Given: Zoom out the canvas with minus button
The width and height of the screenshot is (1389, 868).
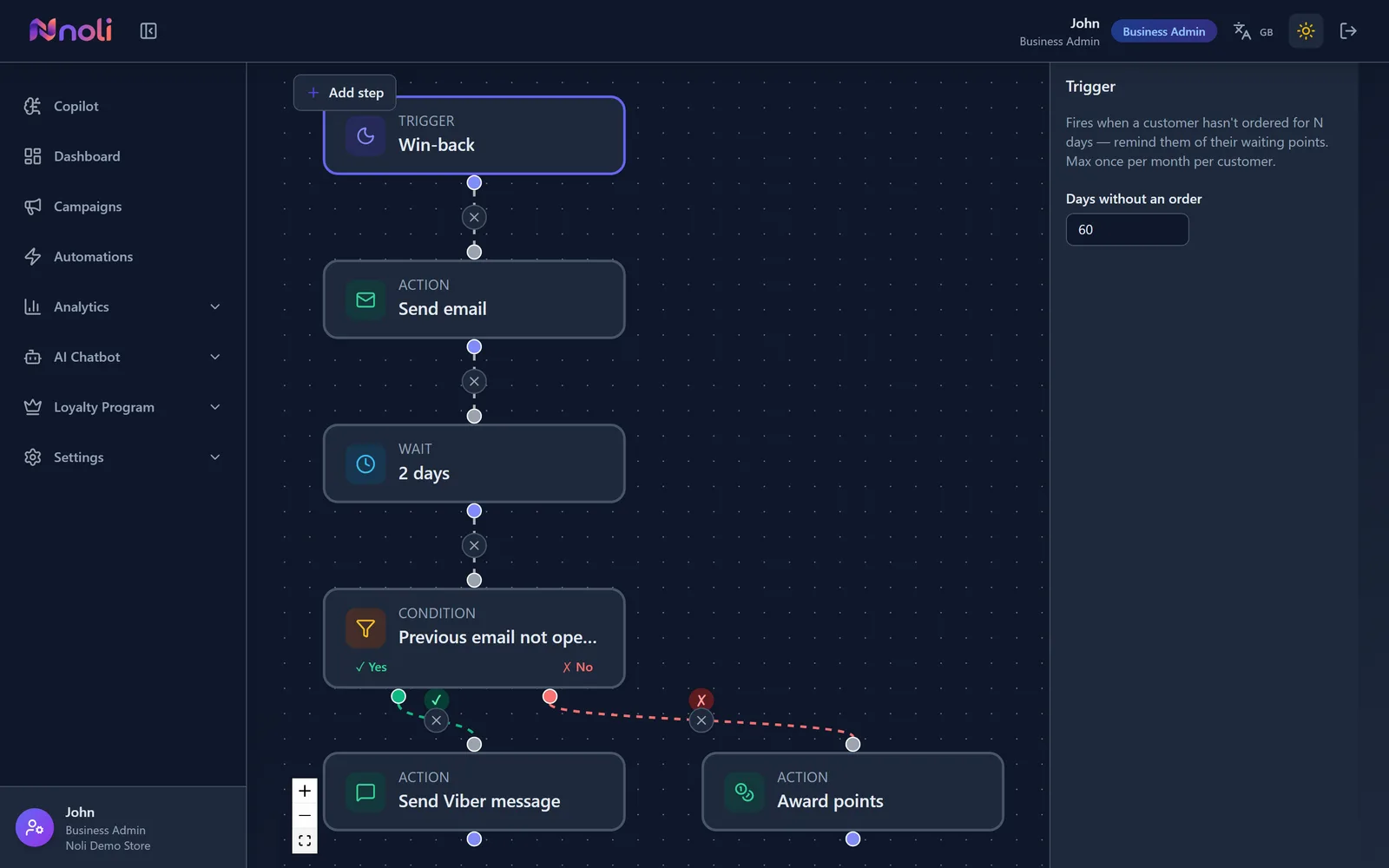Looking at the screenshot, I should pos(305,816).
